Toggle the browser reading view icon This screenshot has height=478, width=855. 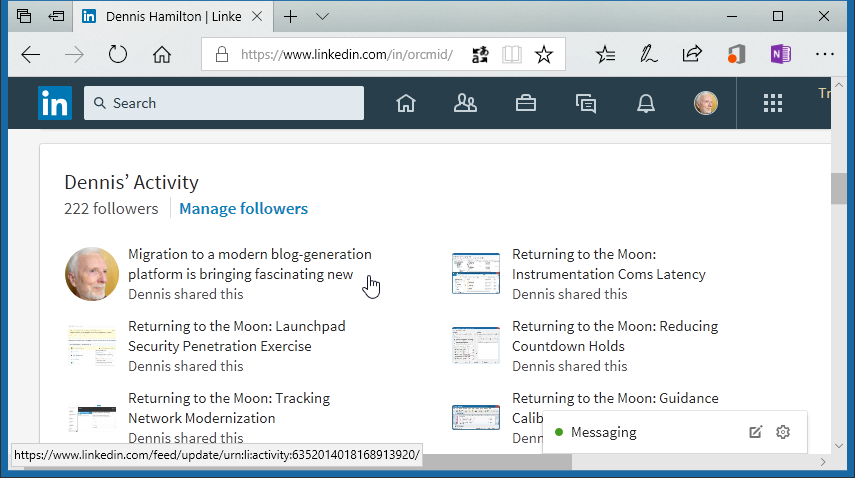pyautogui.click(x=512, y=55)
